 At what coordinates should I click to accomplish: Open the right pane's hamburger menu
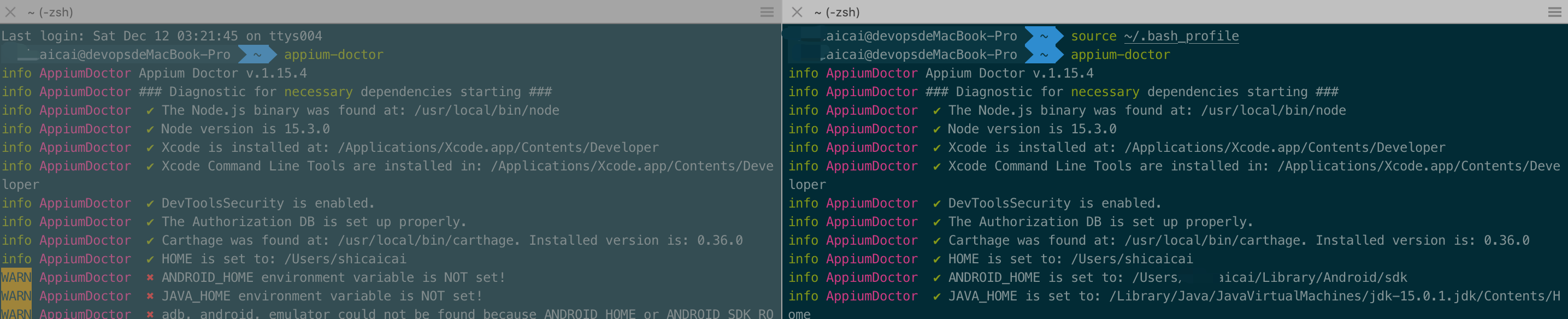click(x=1554, y=11)
